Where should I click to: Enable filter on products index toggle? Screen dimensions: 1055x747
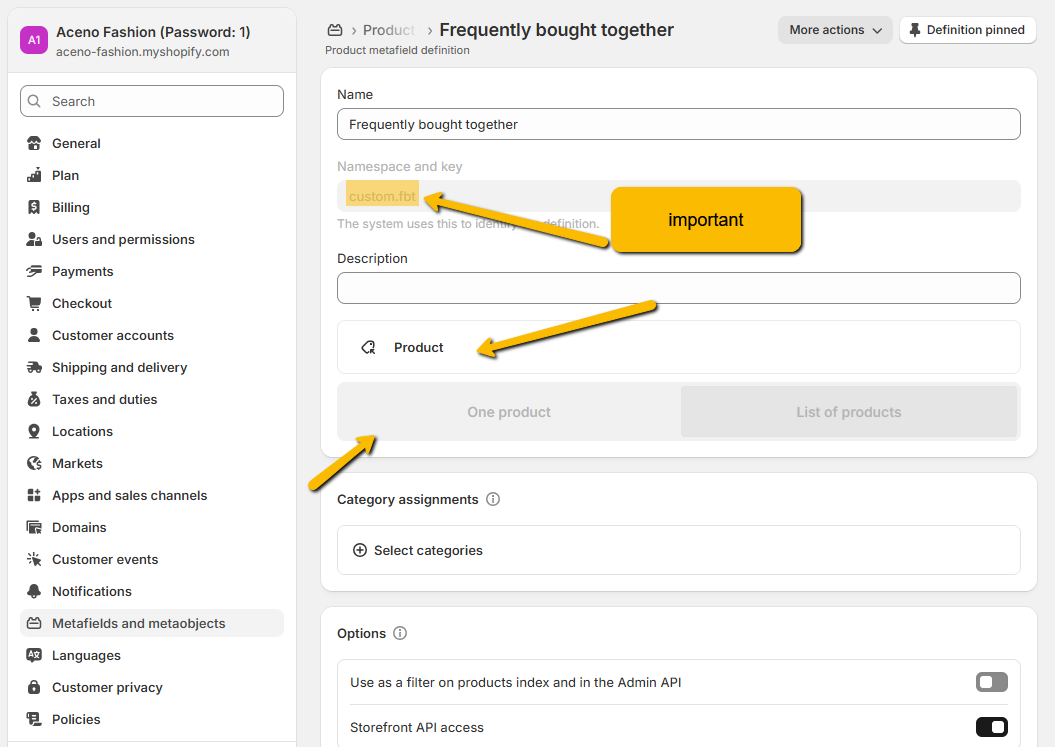point(991,682)
